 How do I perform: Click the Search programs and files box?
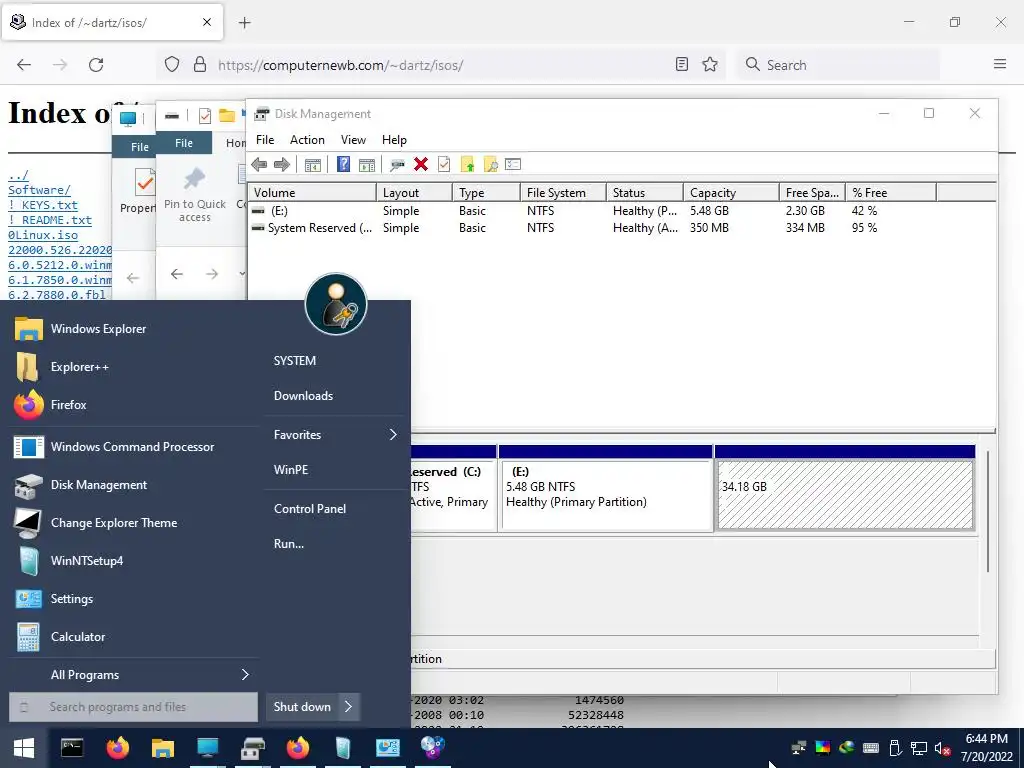[x=133, y=707]
